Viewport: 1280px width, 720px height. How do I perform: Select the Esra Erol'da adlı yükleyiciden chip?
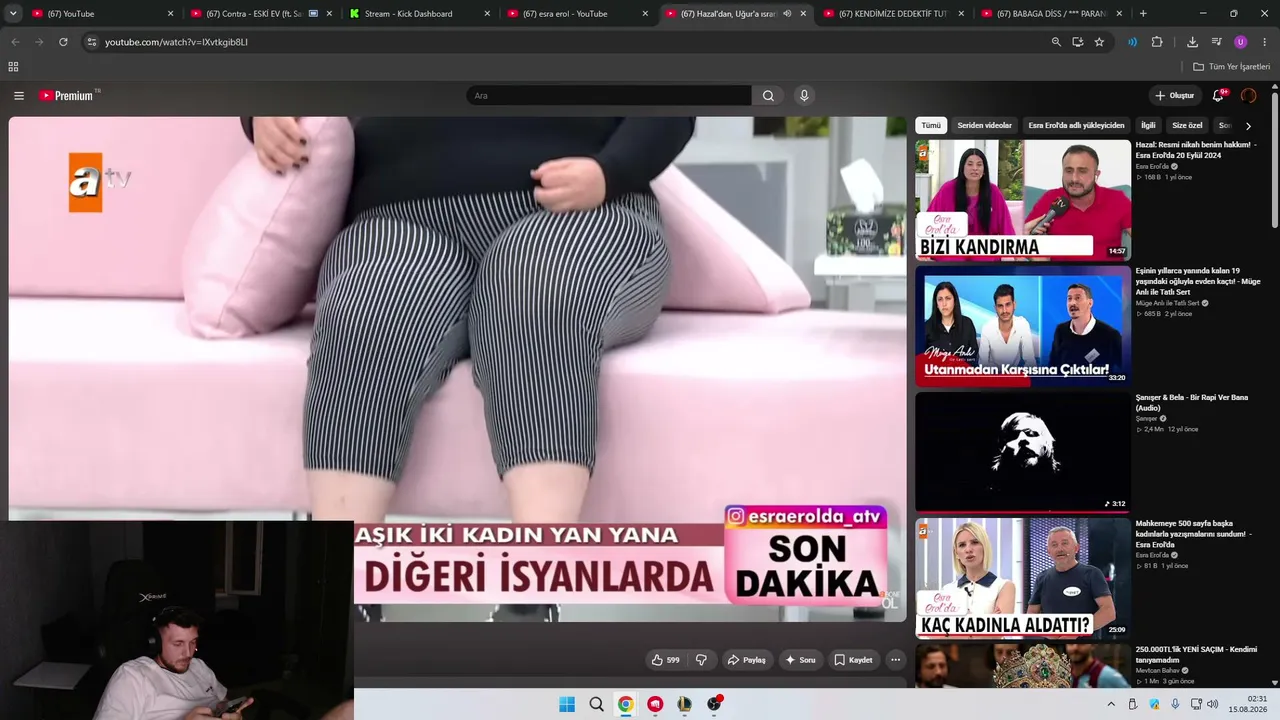click(1076, 126)
